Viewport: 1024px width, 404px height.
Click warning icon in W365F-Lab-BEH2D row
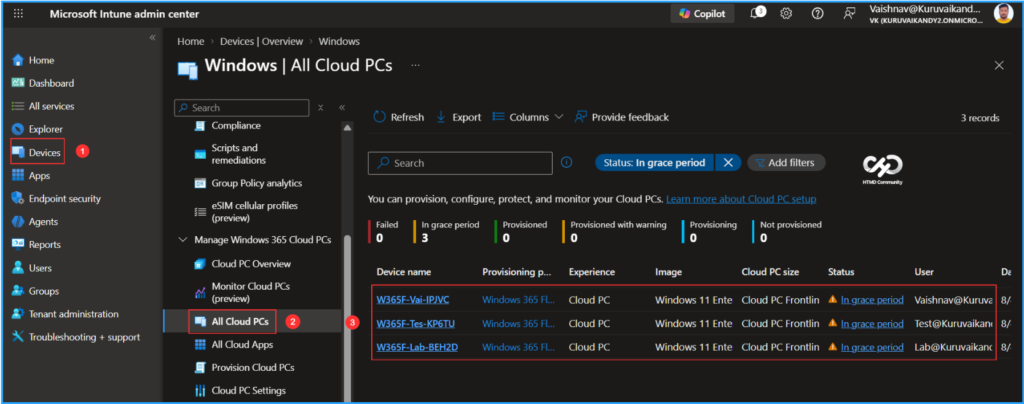coord(833,347)
